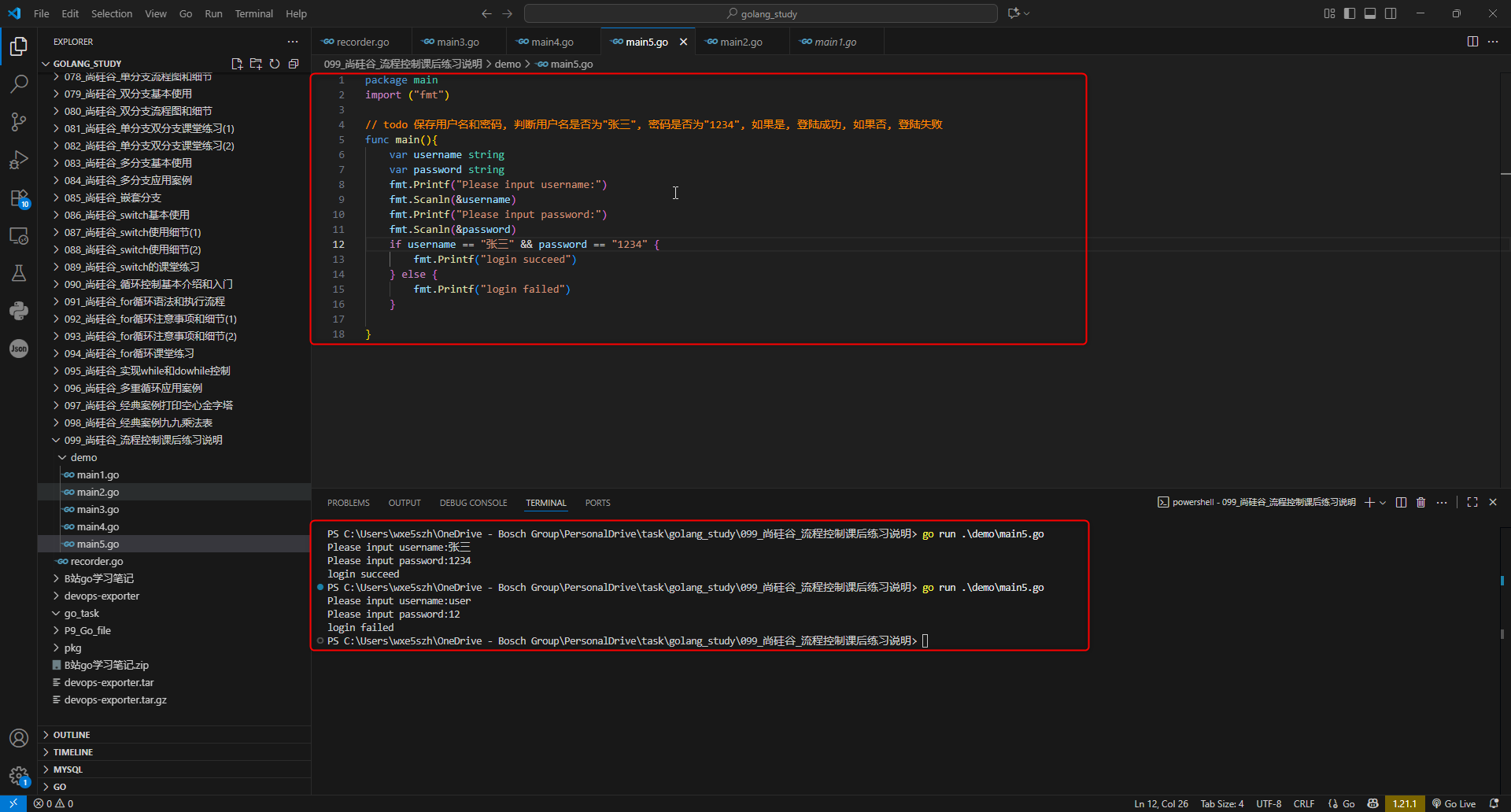Click Go version 1.21.1 in status bar
Image resolution: width=1511 pixels, height=812 pixels.
click(x=1405, y=803)
